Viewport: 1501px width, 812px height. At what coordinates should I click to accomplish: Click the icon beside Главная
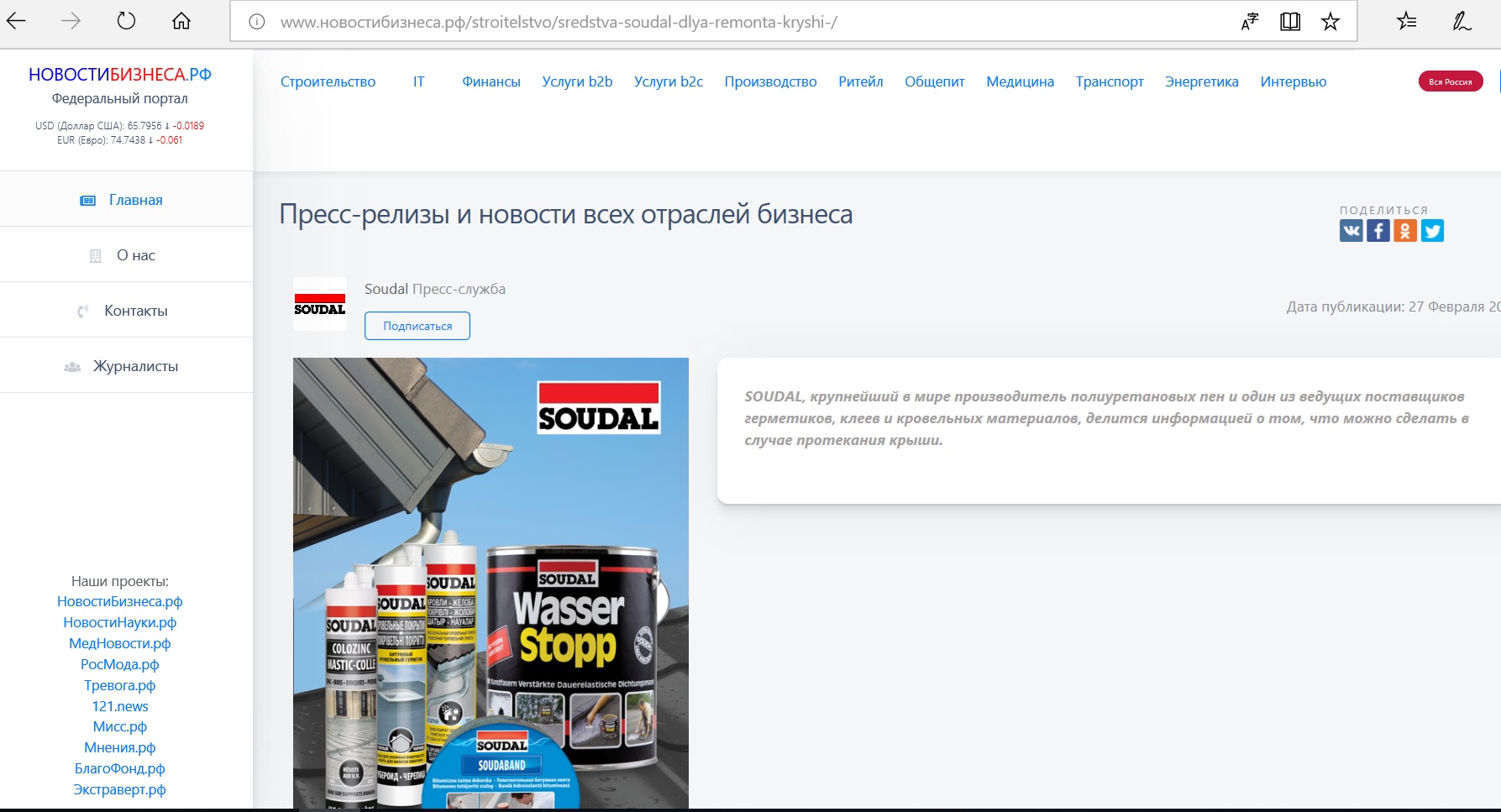pyautogui.click(x=87, y=200)
